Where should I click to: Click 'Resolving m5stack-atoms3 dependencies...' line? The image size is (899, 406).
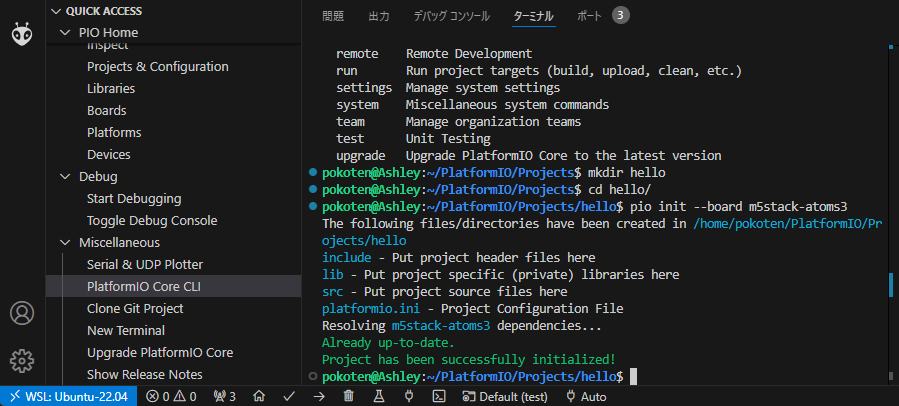(x=462, y=326)
